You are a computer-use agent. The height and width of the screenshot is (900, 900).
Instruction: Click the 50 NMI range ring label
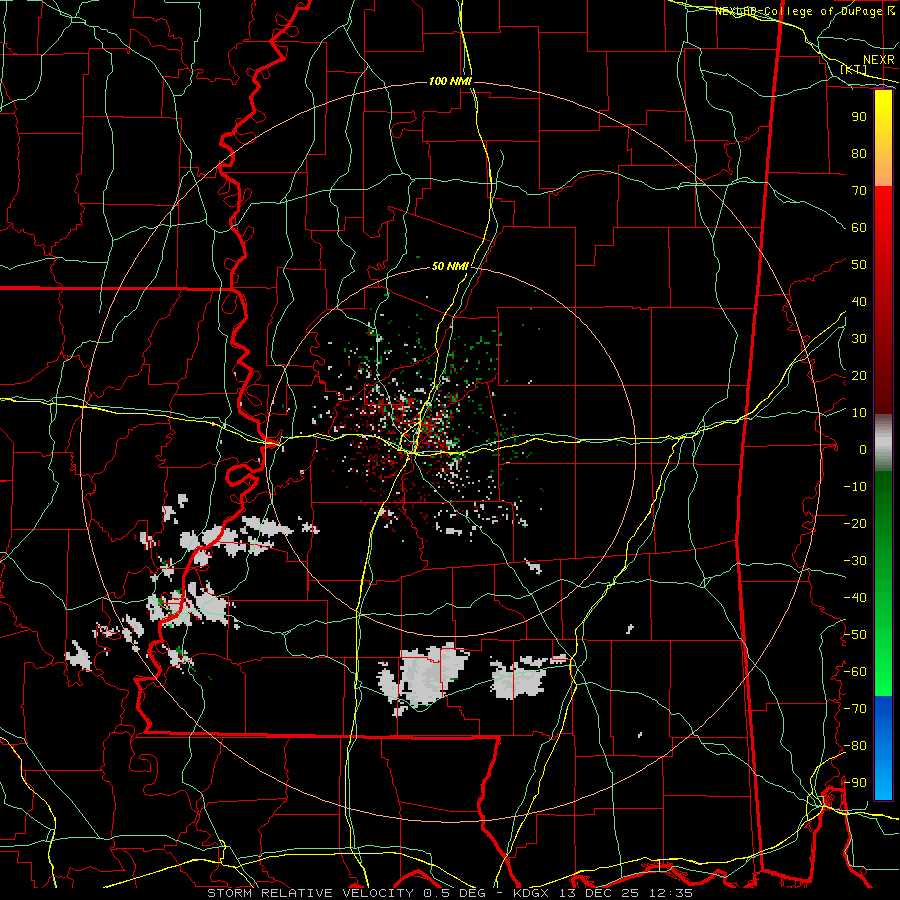point(450,266)
